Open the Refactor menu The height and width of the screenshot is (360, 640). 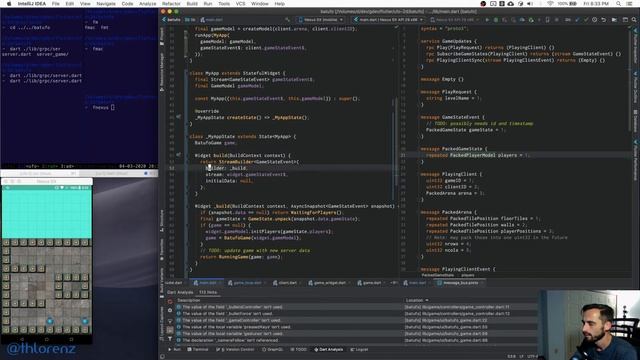coord(171,4)
